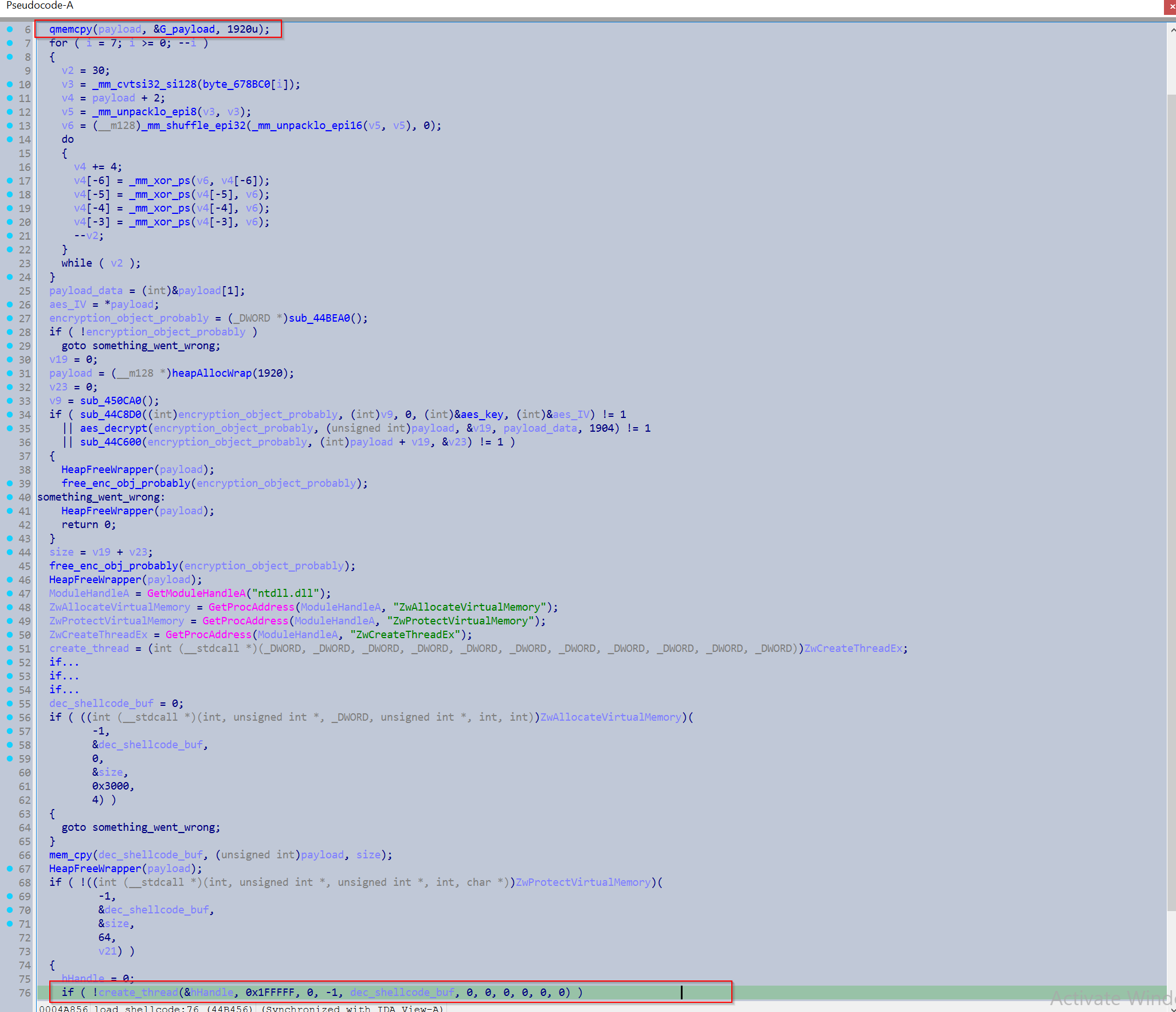Switch to the Pseudocode-A tab
Screen dimensions: 1176x1012
click(39, 6)
